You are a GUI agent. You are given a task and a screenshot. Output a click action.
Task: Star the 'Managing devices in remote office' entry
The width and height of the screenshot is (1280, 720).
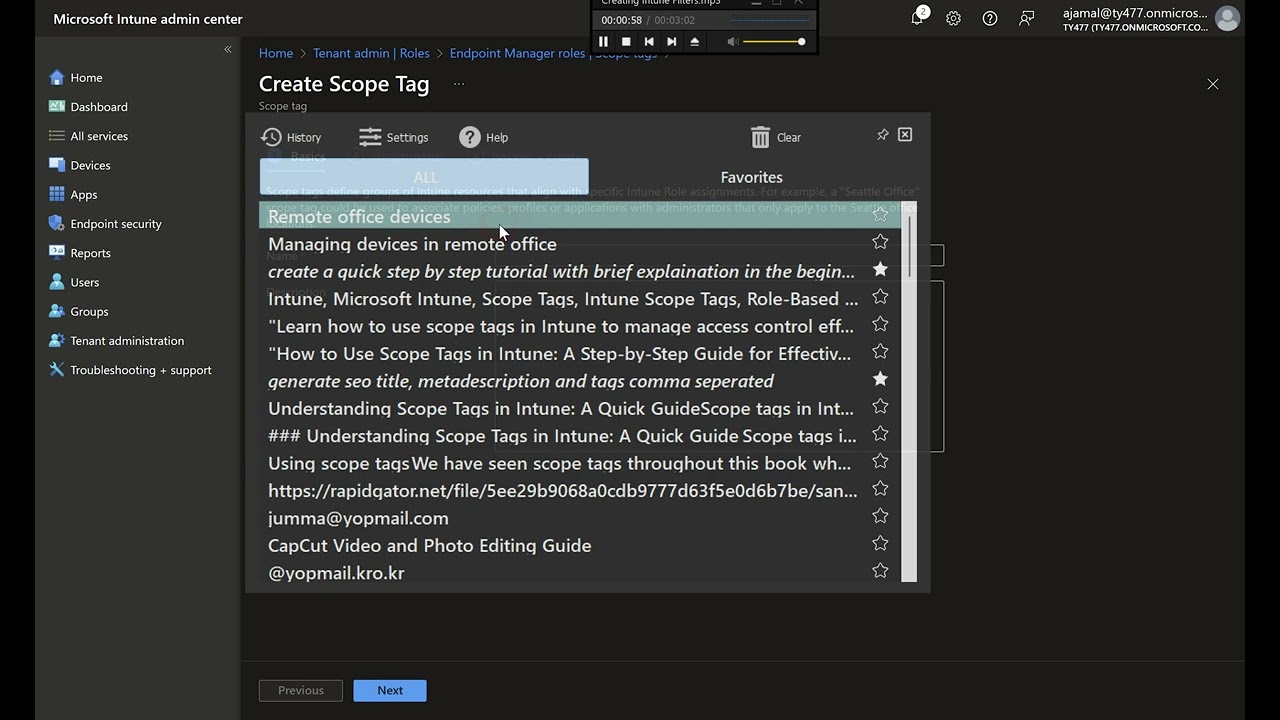tap(880, 242)
